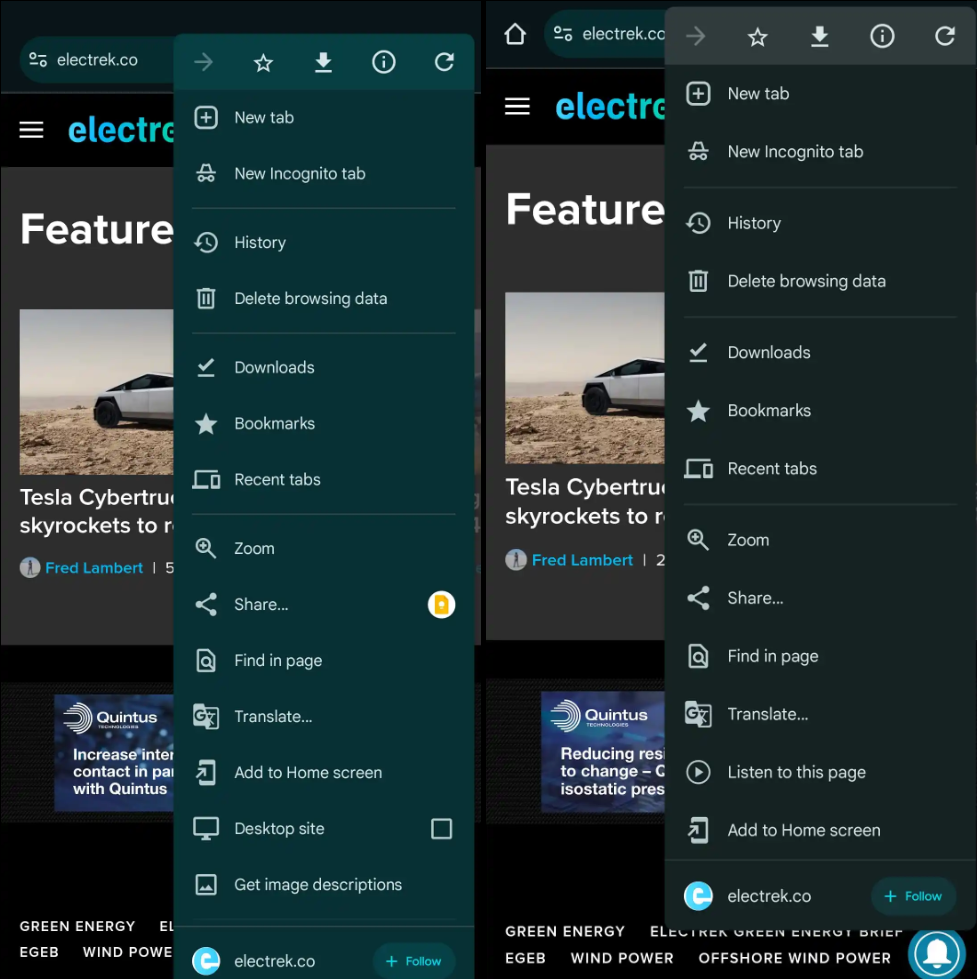
Task: Open hamburger menu on right electrek page
Action: click(517, 106)
